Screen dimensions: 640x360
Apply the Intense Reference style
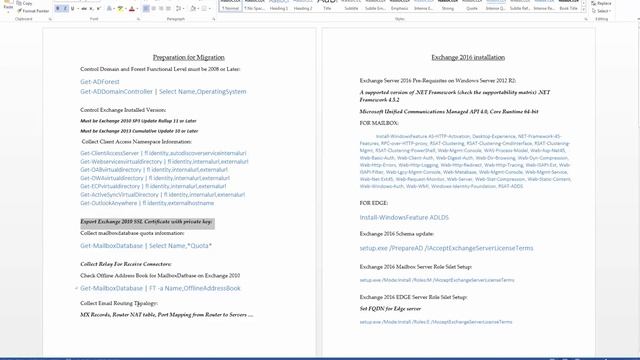(544, 6)
